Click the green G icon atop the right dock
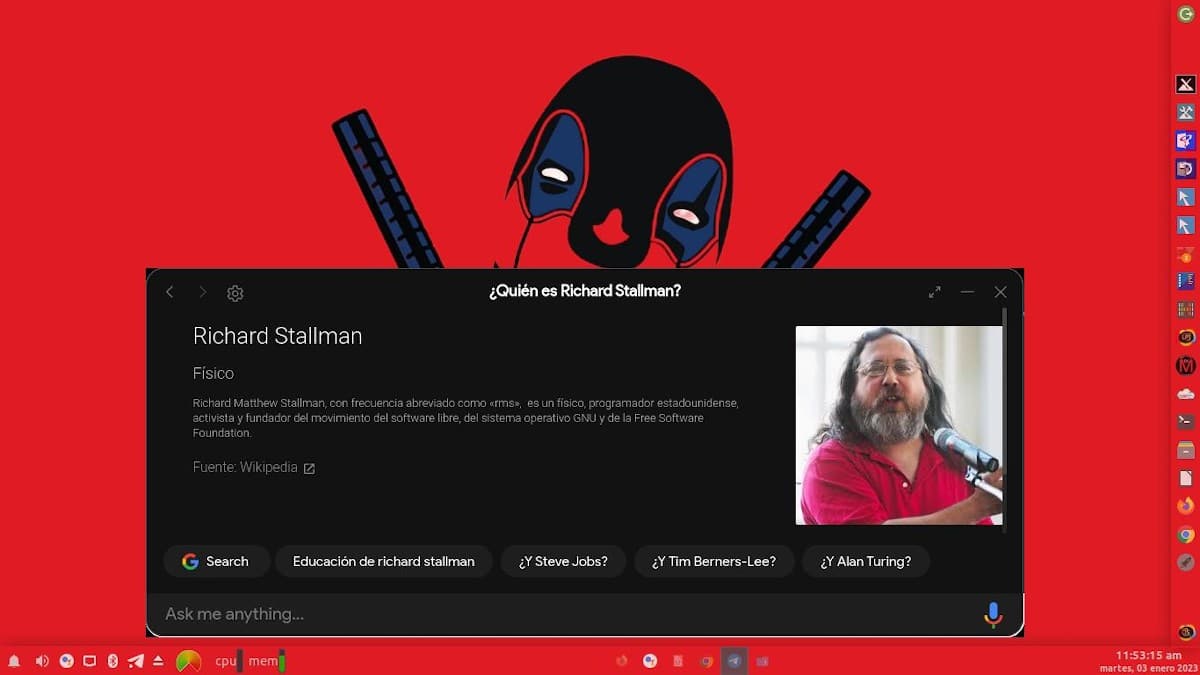Viewport: 1200px width, 675px height. [x=1186, y=13]
